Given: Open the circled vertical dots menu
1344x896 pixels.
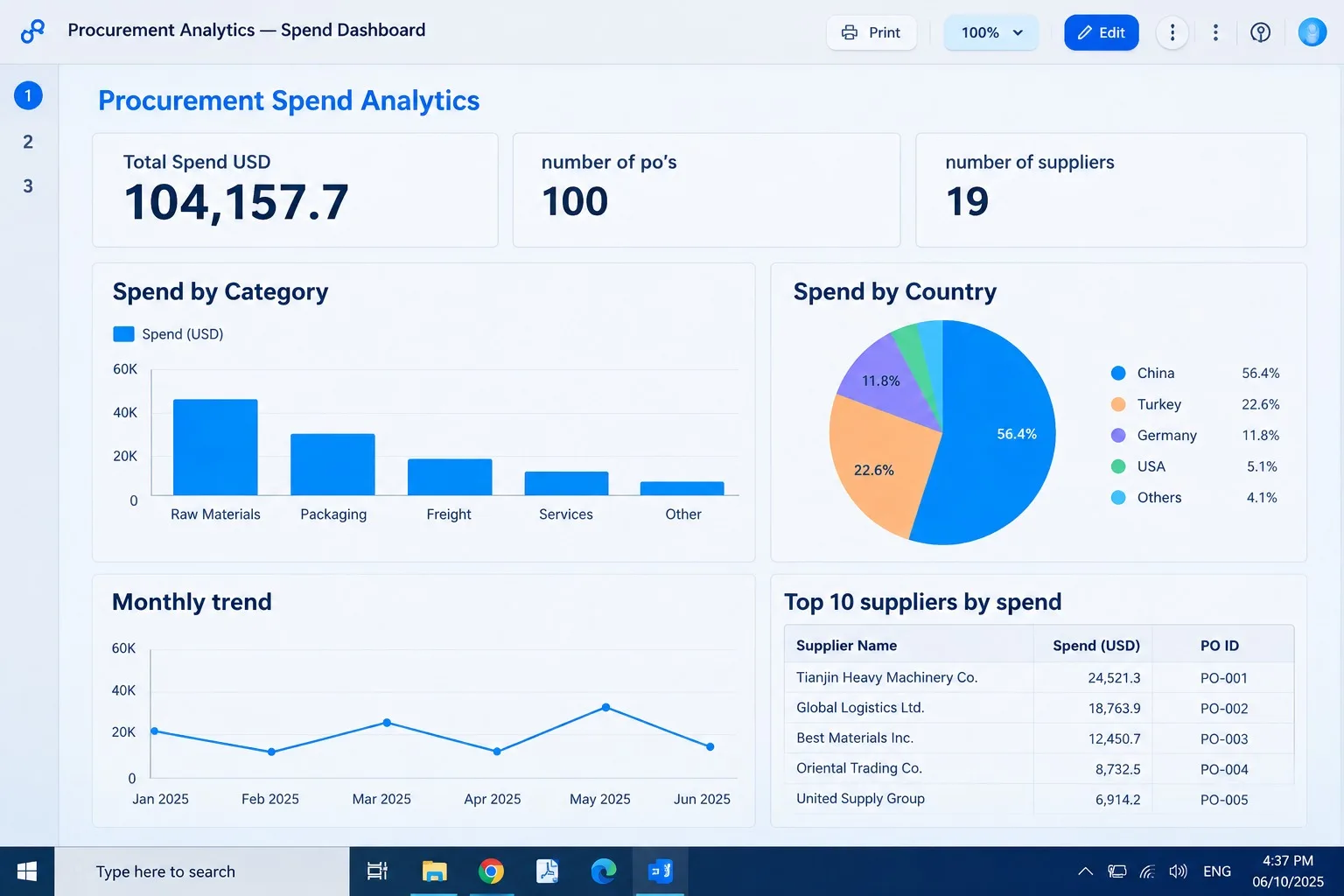Looking at the screenshot, I should tap(1172, 32).
